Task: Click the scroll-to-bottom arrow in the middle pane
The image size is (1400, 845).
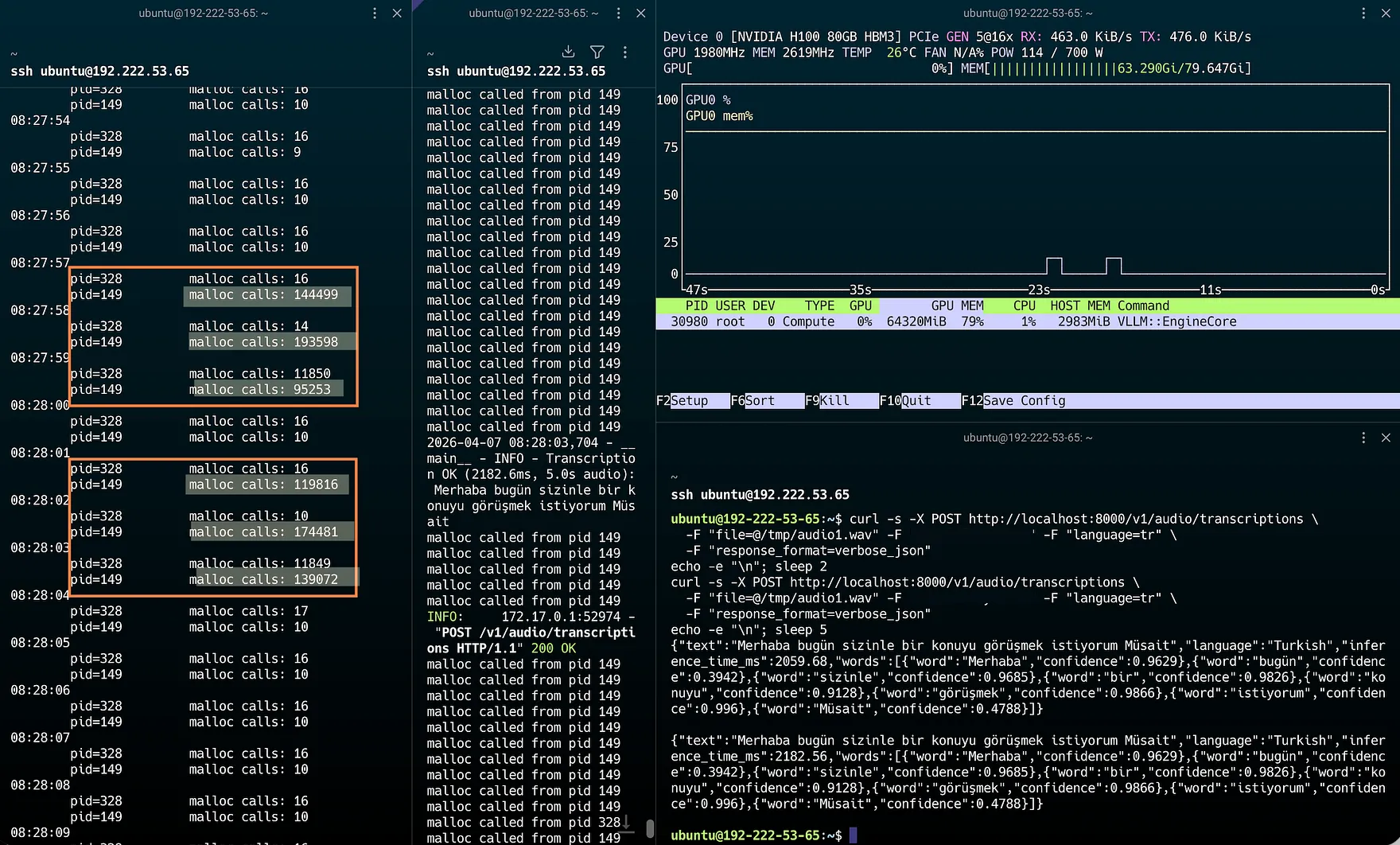Action: [x=626, y=823]
